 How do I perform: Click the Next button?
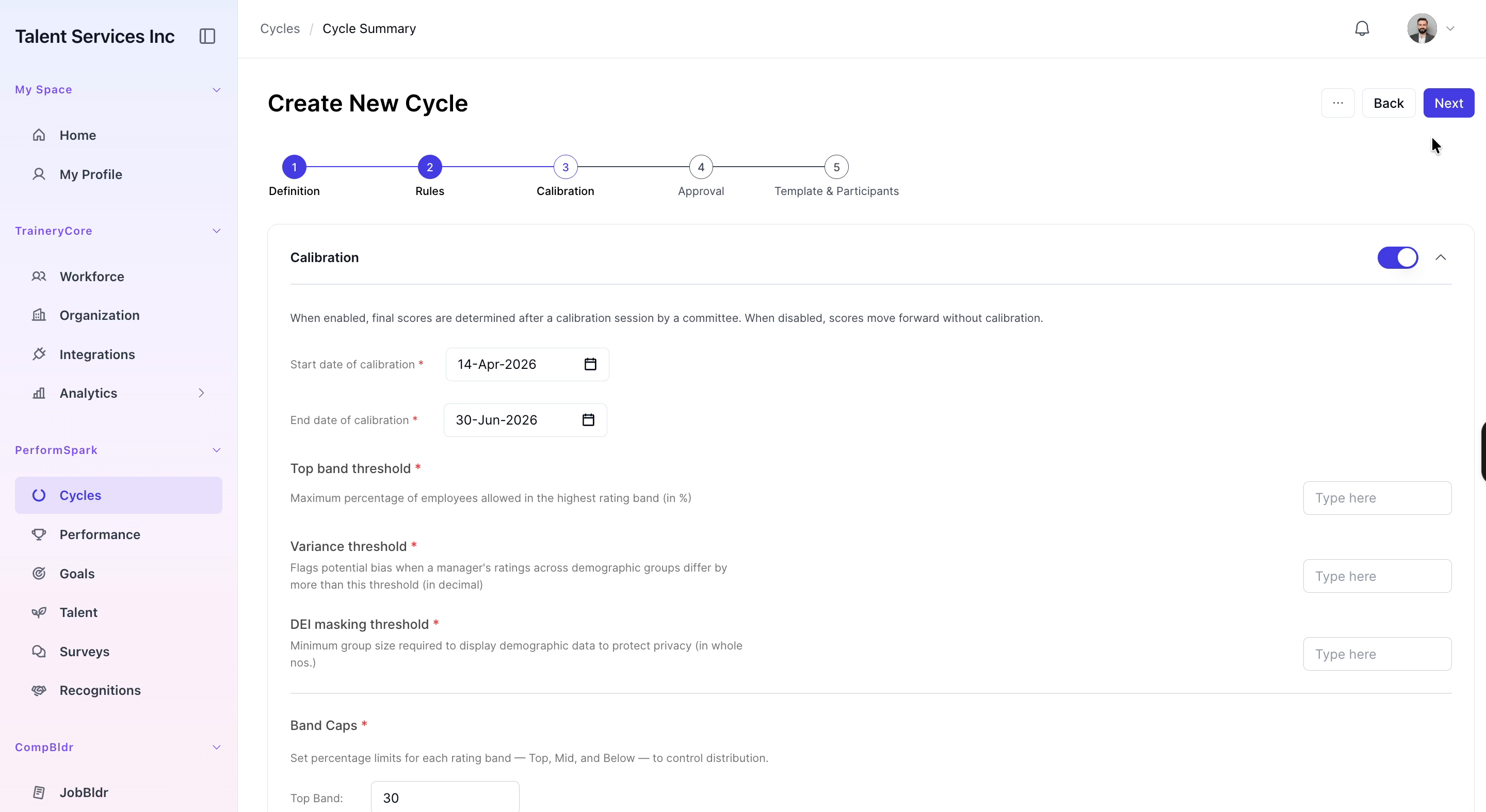click(x=1448, y=103)
